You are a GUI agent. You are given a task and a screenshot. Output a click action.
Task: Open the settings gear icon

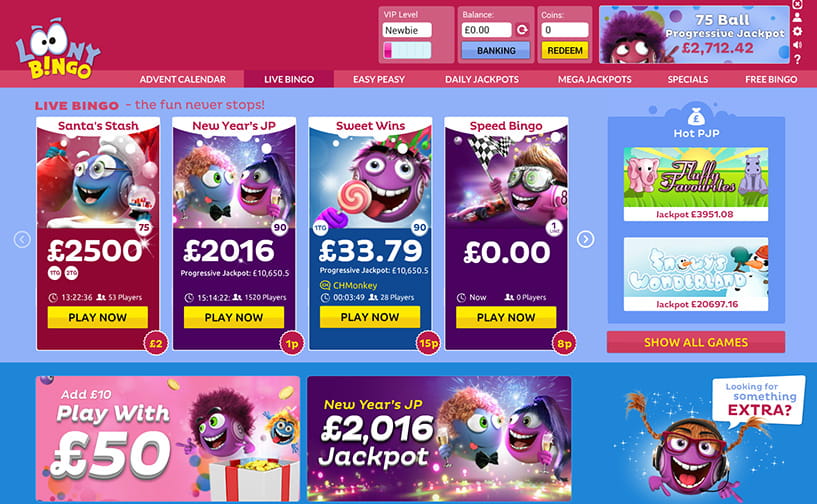click(797, 31)
